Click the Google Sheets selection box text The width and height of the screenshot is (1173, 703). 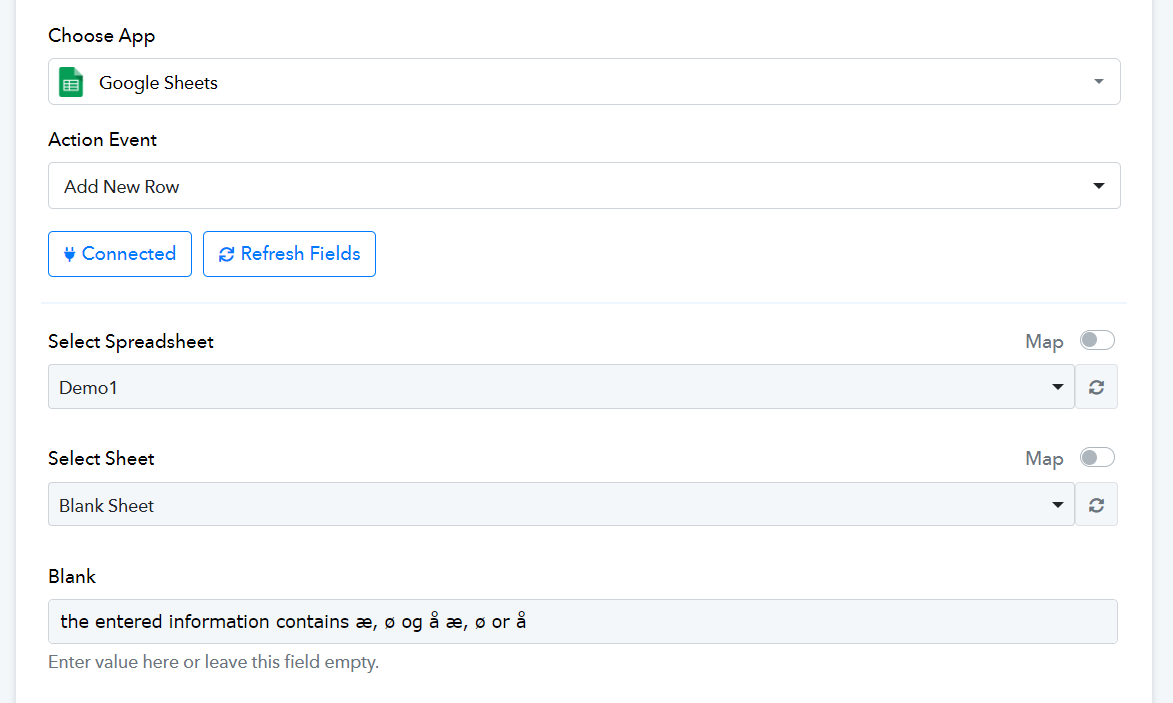pos(158,82)
